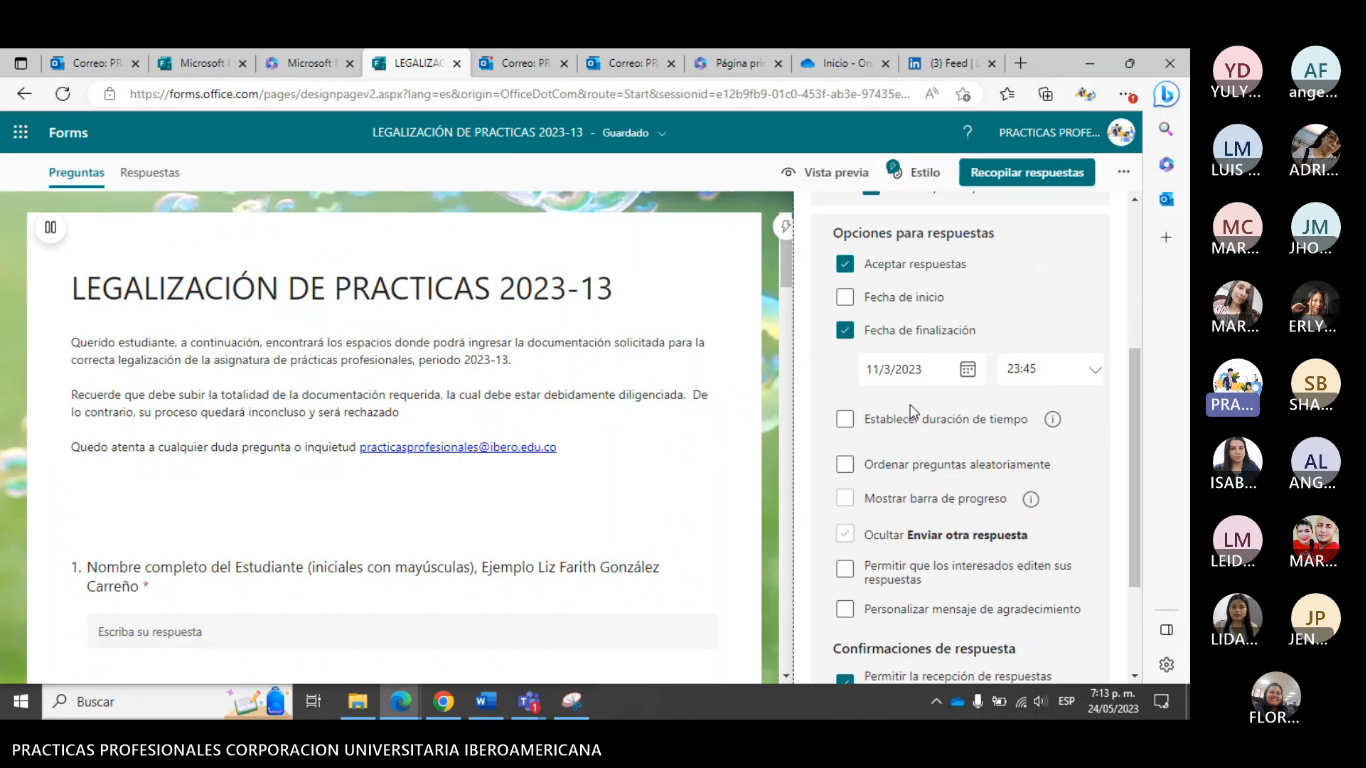Open the three-dots more options beside Recopilar respuestas
Viewport: 1366px width, 768px height.
(1124, 172)
